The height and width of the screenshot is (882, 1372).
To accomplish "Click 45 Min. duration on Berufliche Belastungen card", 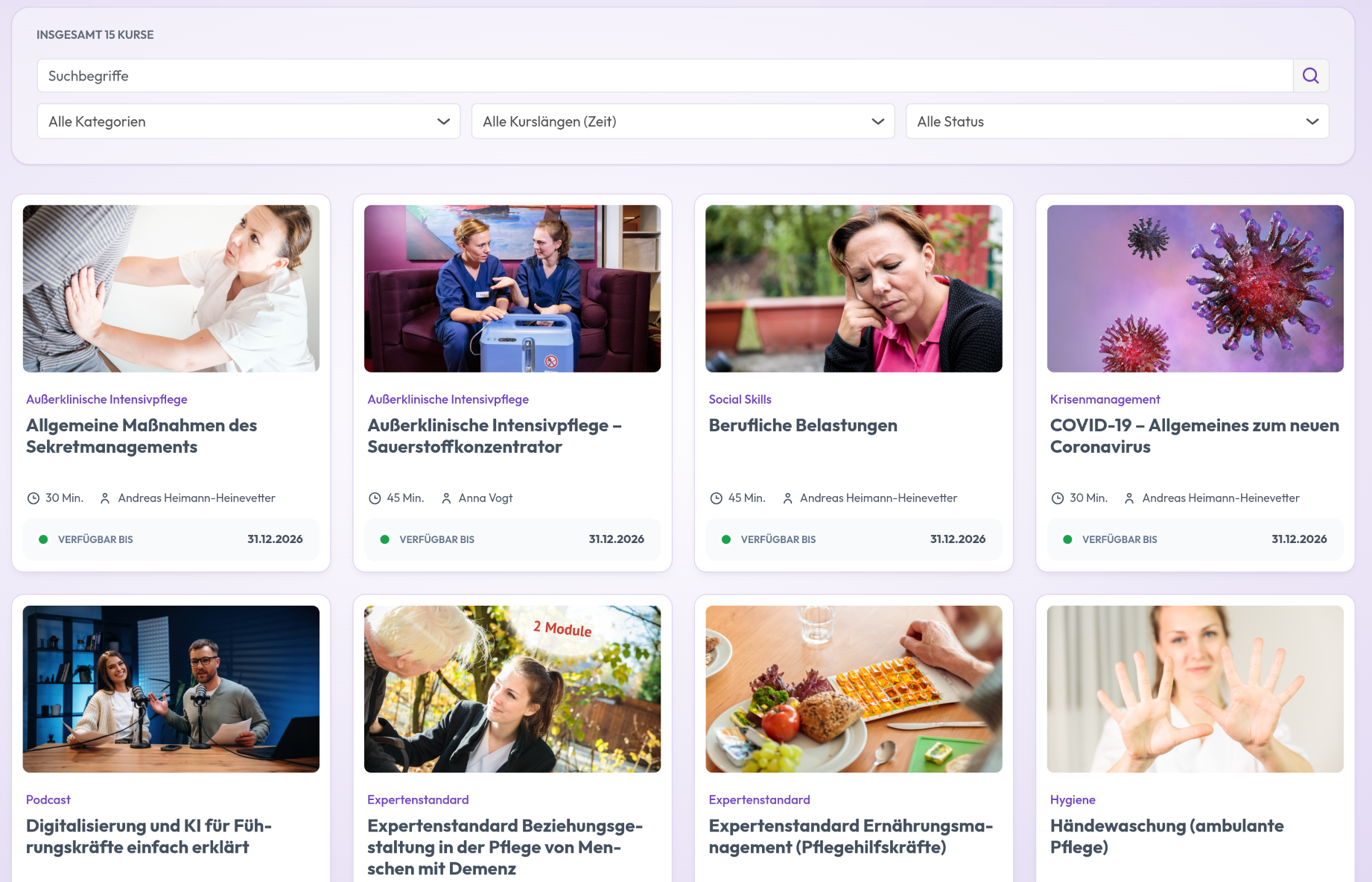I will pyautogui.click(x=747, y=498).
